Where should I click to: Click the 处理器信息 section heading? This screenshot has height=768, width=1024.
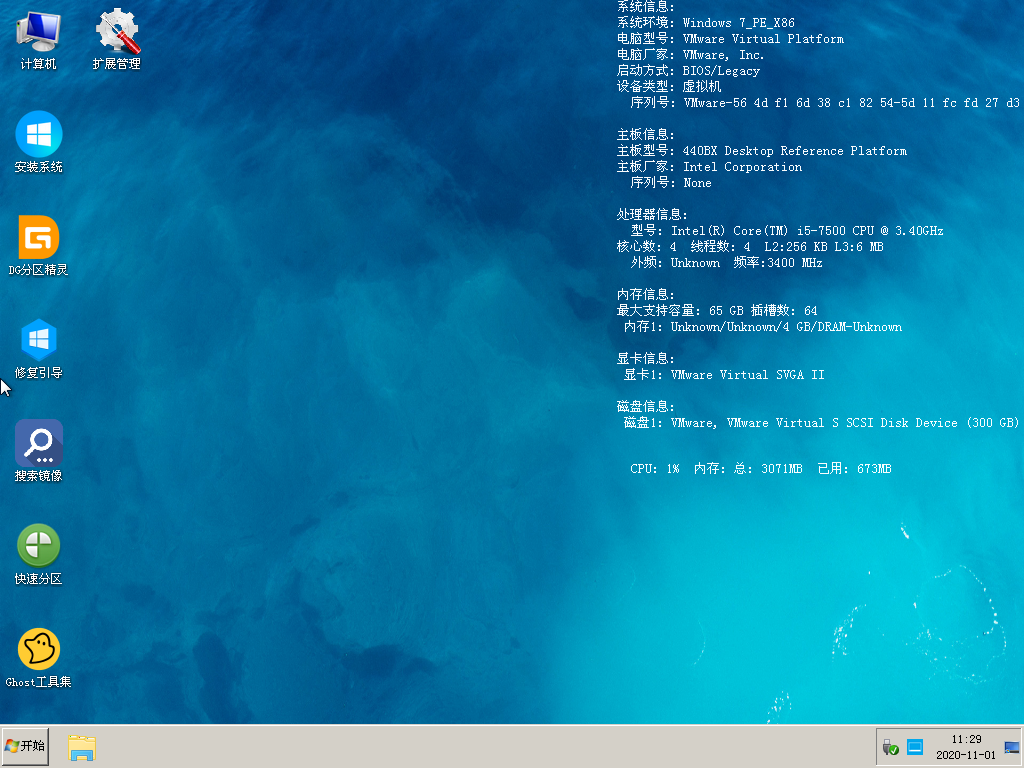coord(652,215)
